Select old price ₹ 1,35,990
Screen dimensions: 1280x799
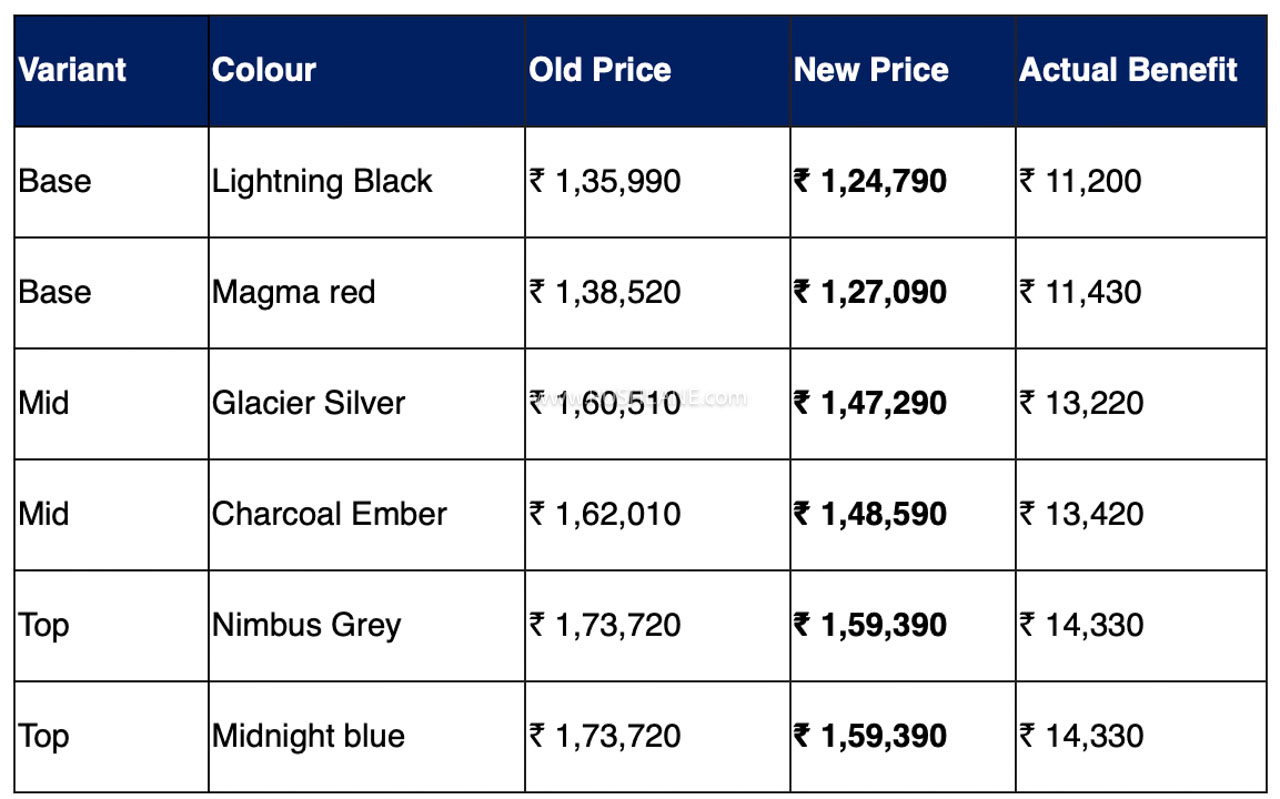tap(605, 181)
